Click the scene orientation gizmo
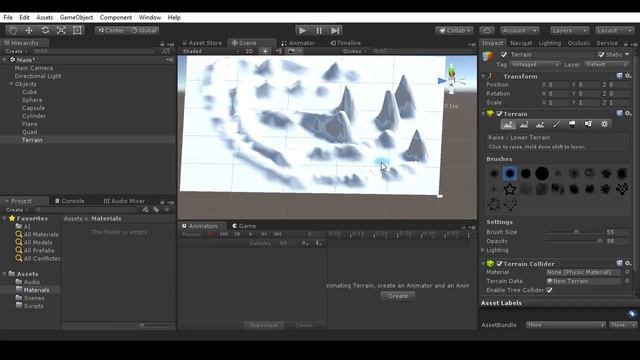Screen dimensions: 640x360 coord(451,79)
